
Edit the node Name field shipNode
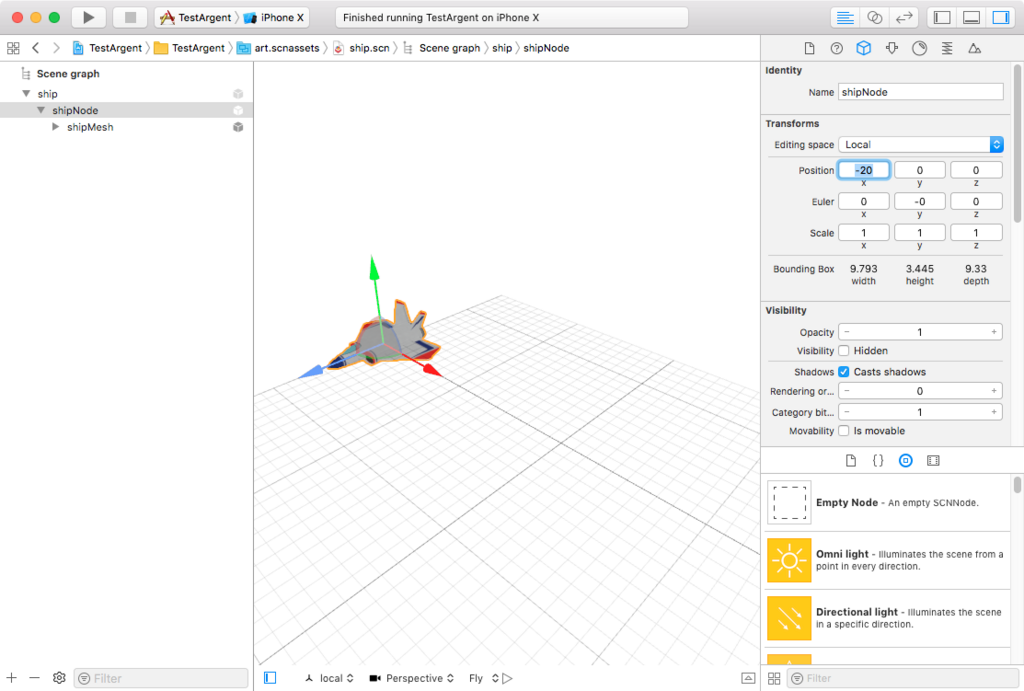(921, 92)
